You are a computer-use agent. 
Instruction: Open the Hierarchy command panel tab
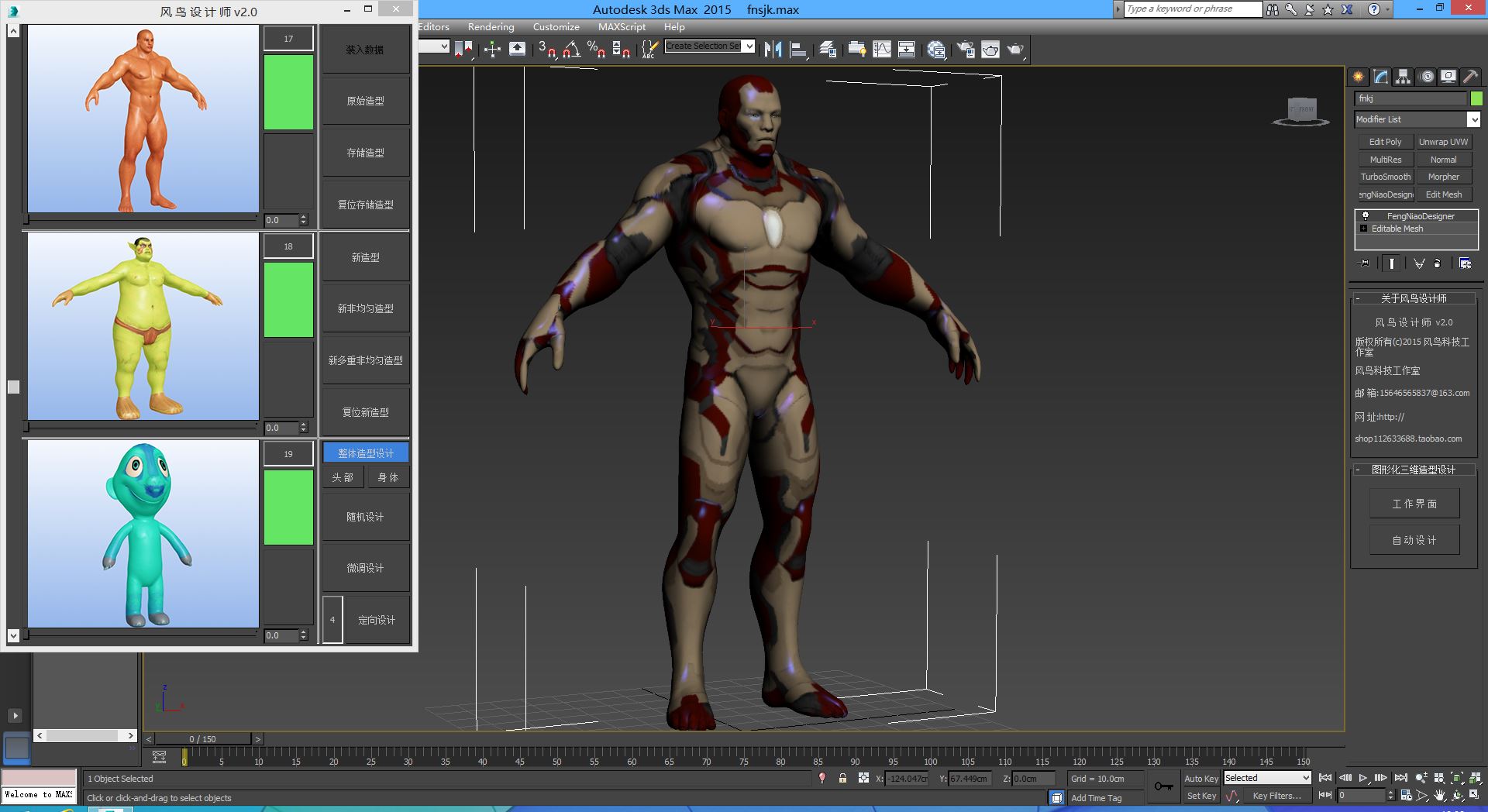coord(1403,77)
